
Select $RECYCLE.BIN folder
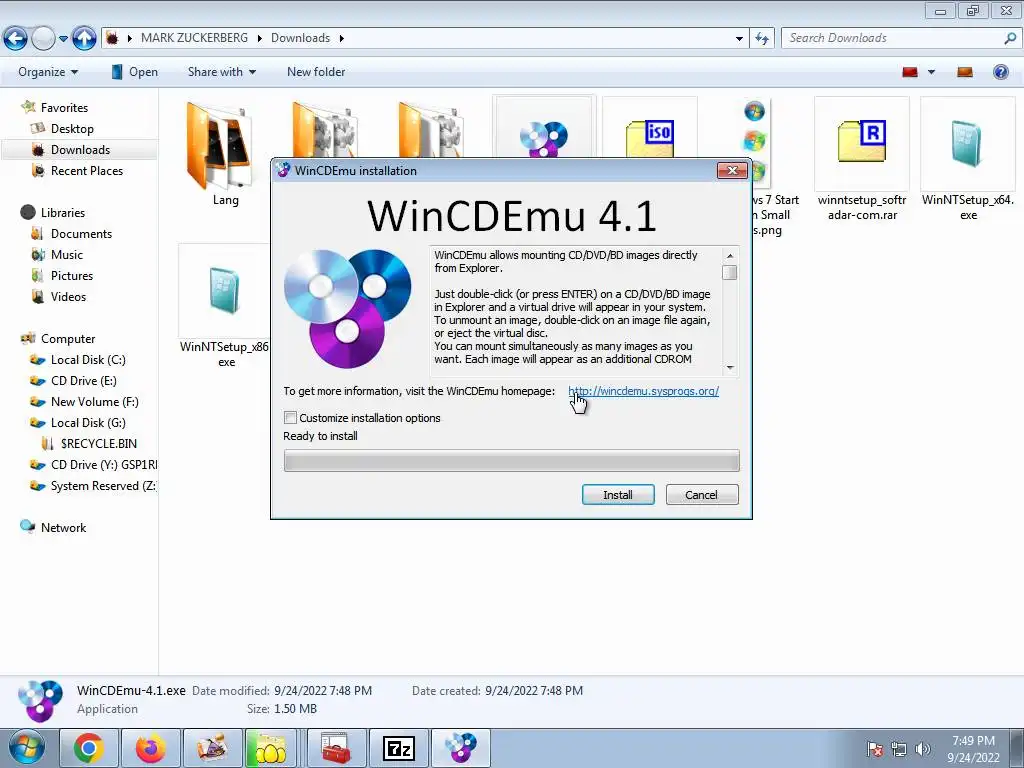tap(98, 443)
